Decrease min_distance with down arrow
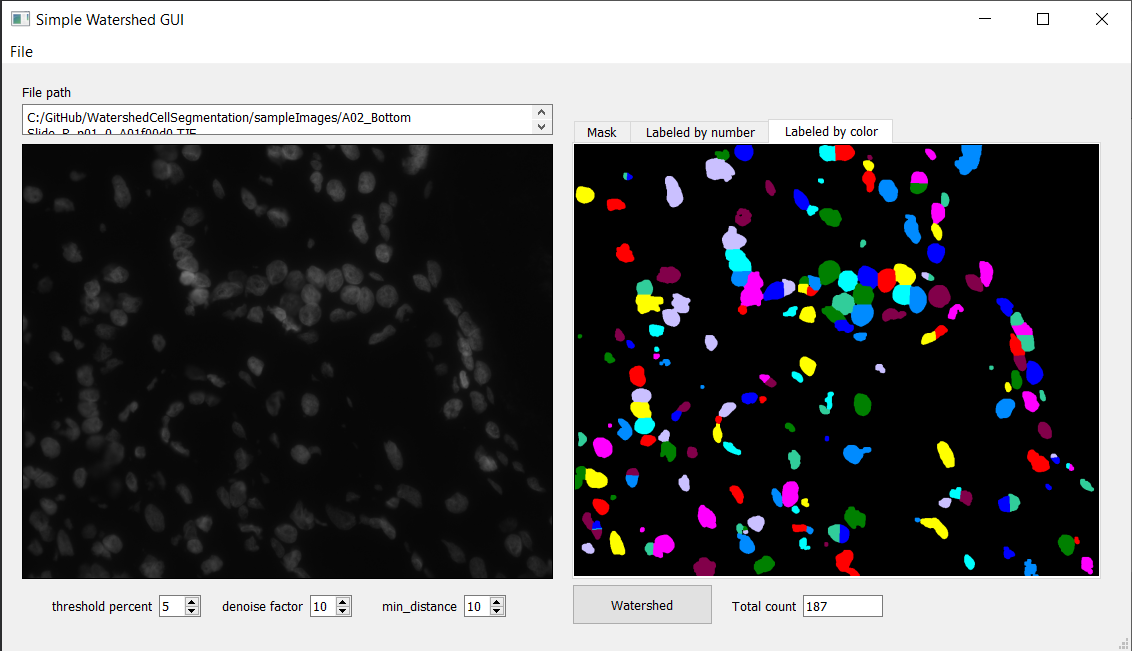Image resolution: width=1132 pixels, height=651 pixels. tap(497, 611)
